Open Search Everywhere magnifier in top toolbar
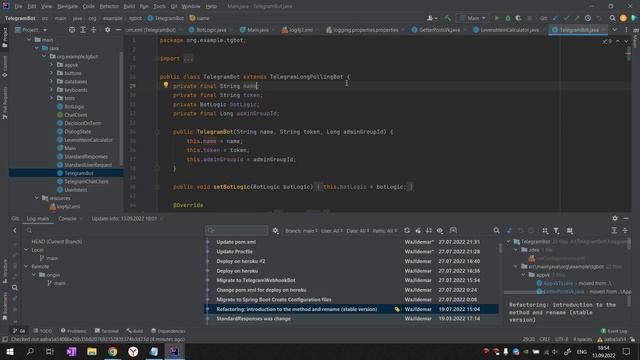This screenshot has width=640, height=360. pyautogui.click(x=612, y=18)
